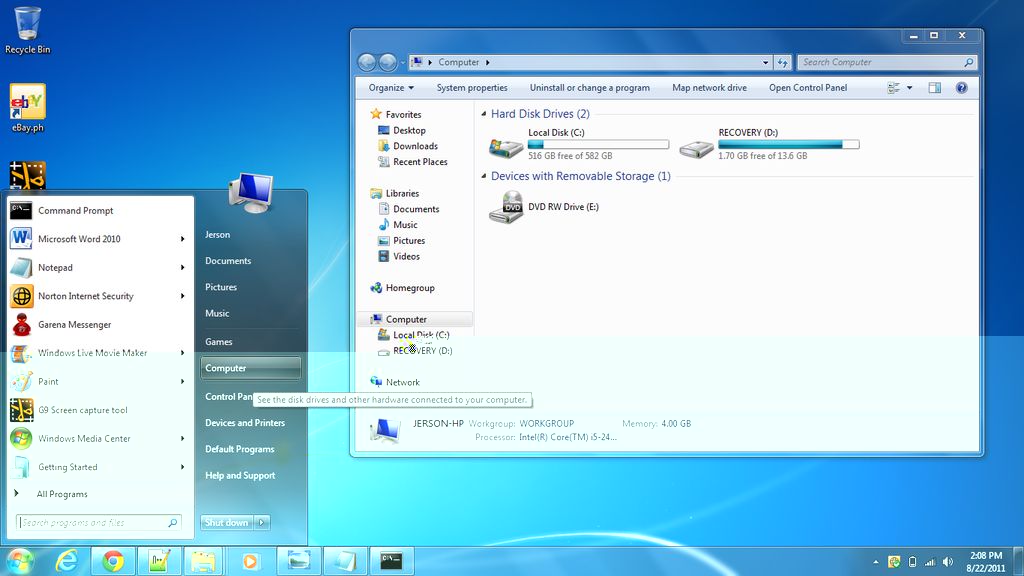The height and width of the screenshot is (576, 1024).
Task: Click the Recycle Bin desktop icon
Action: 27,30
